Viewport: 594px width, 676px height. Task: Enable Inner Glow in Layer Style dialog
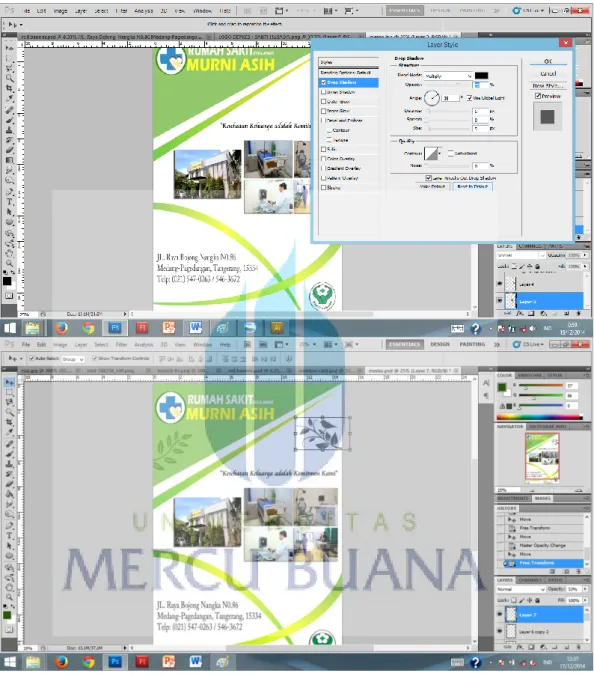pyautogui.click(x=324, y=111)
